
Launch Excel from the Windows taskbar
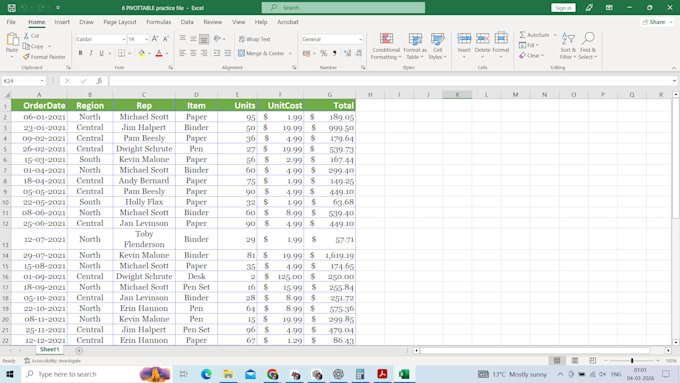click(404, 374)
